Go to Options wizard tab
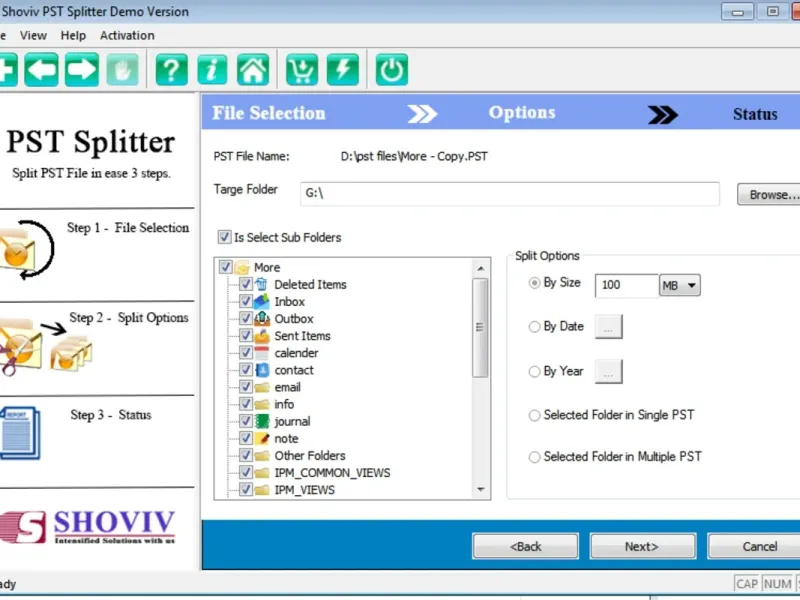Screen dimensions: 800x600 tap(522, 113)
